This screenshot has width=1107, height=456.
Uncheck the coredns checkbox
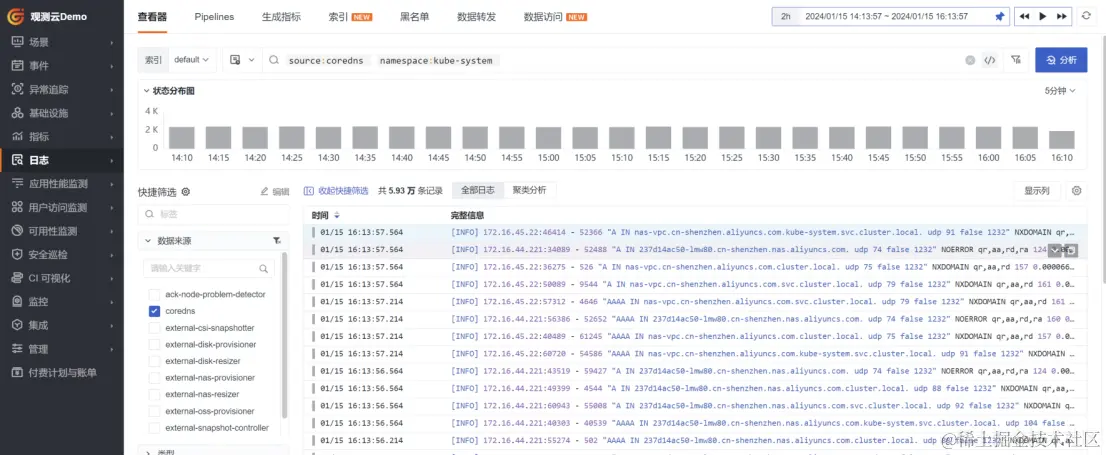tap(155, 311)
